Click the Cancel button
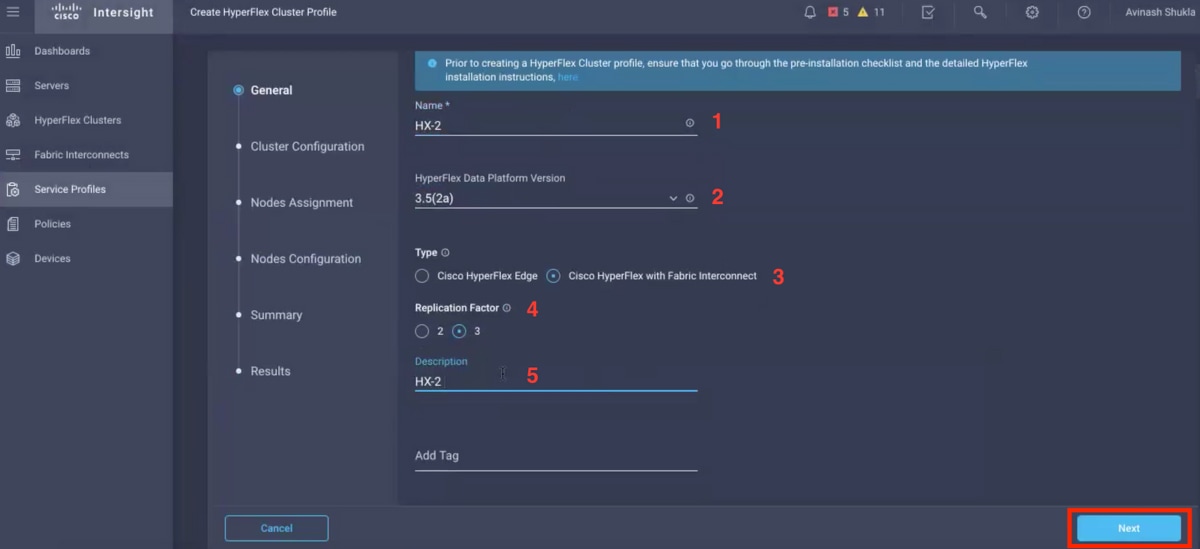This screenshot has height=549, width=1200. pyautogui.click(x=277, y=528)
